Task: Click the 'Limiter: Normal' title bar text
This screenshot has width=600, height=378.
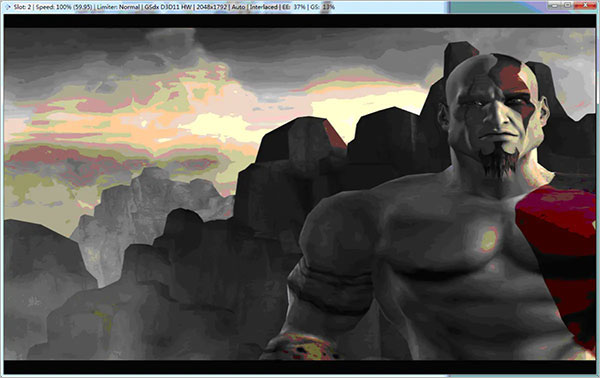Action: click(x=118, y=7)
